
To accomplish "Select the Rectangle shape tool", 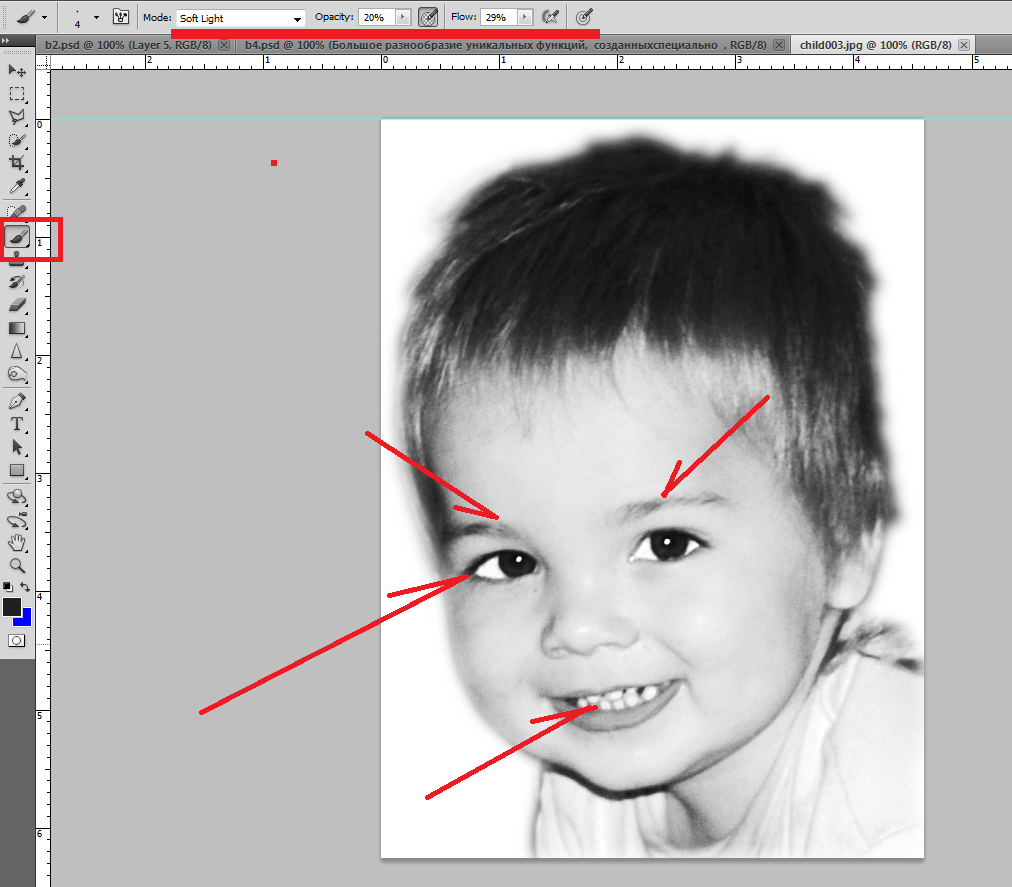I will (x=17, y=471).
